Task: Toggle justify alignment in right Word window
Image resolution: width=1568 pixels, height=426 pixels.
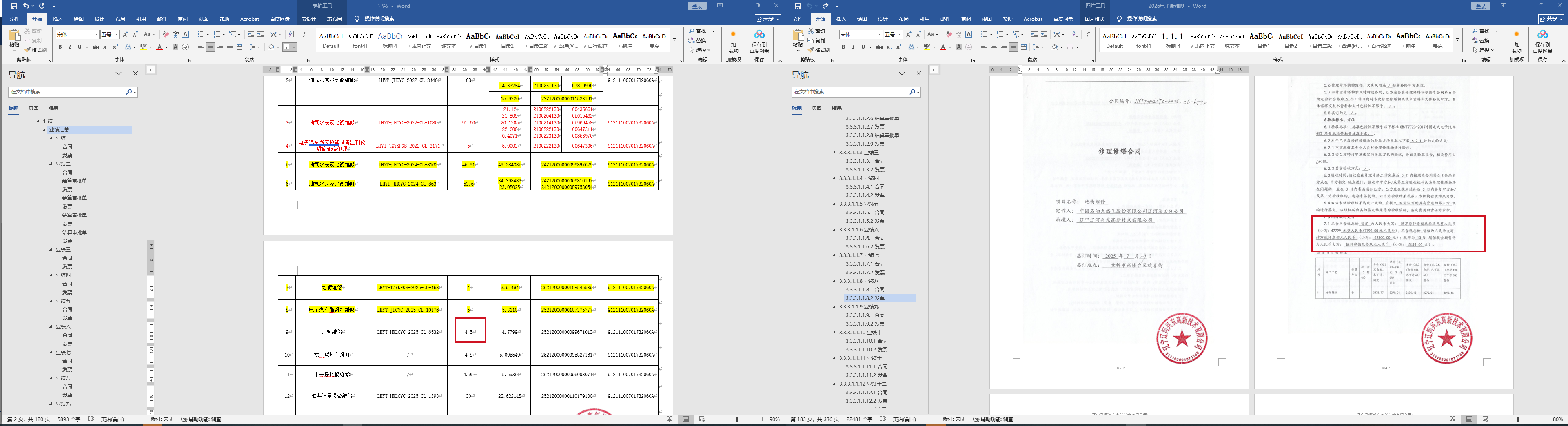Action: [x=1014, y=47]
